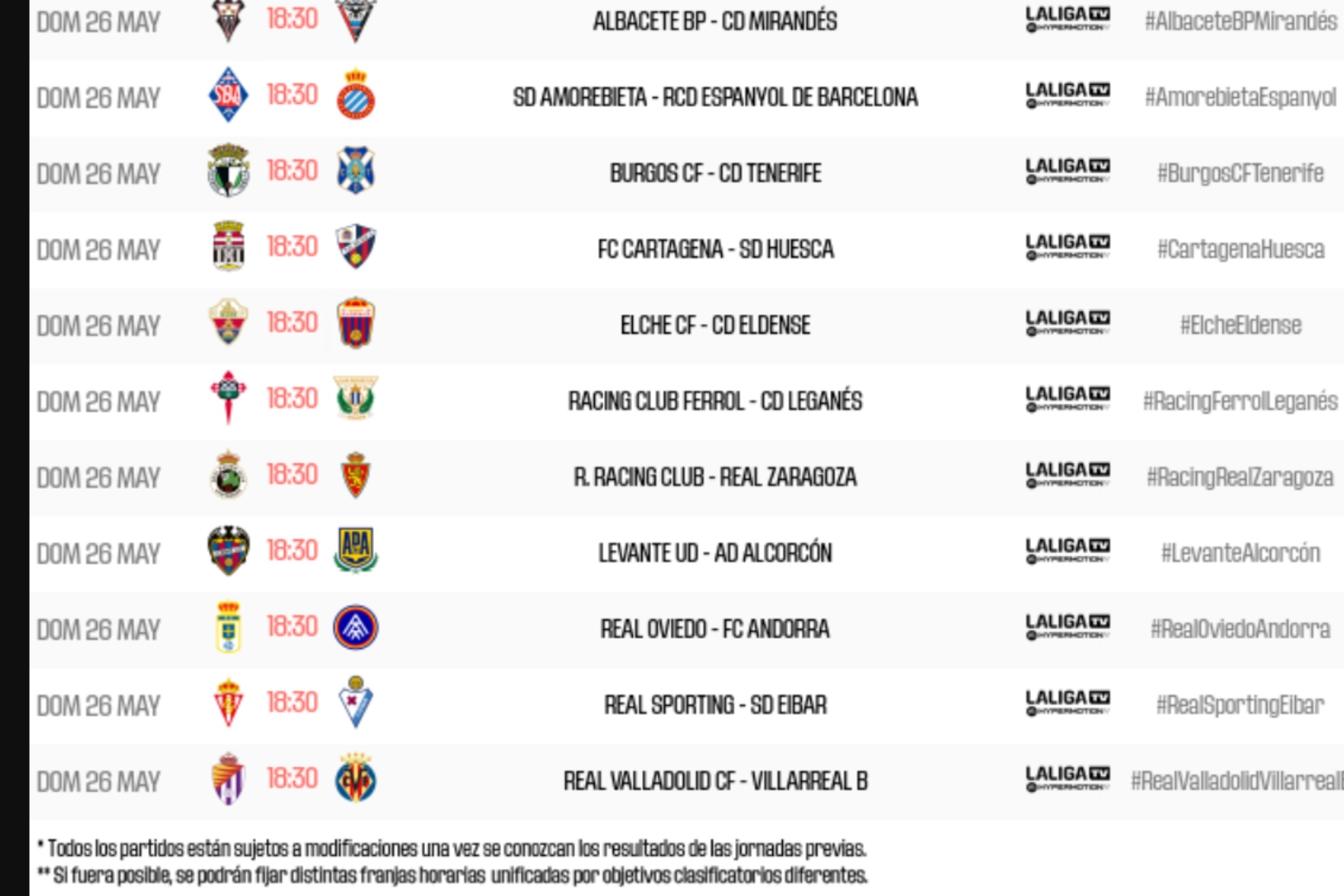The width and height of the screenshot is (1344, 896).
Task: Select the Real Oviedo - FC Andorra fixture text
Action: click(715, 629)
